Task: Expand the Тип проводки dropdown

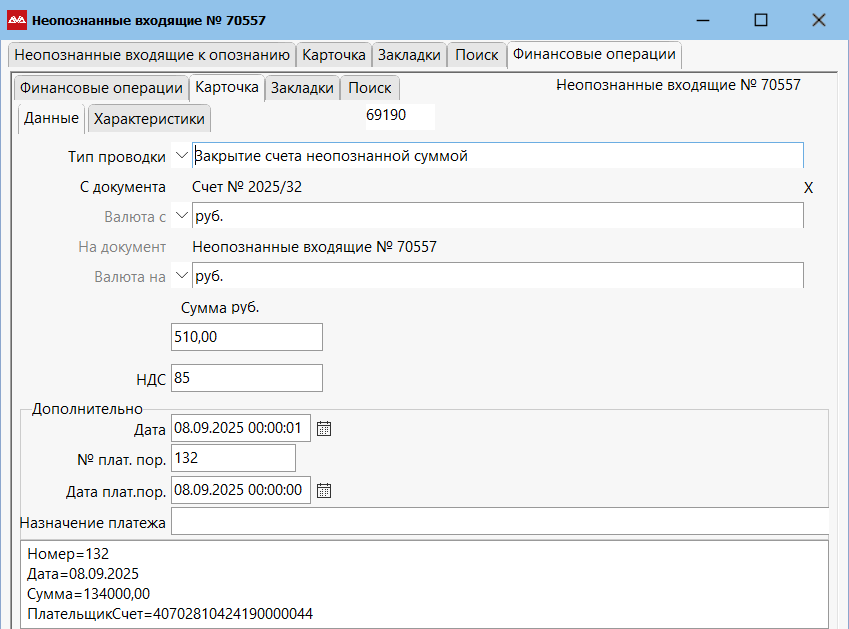Action: (181, 155)
